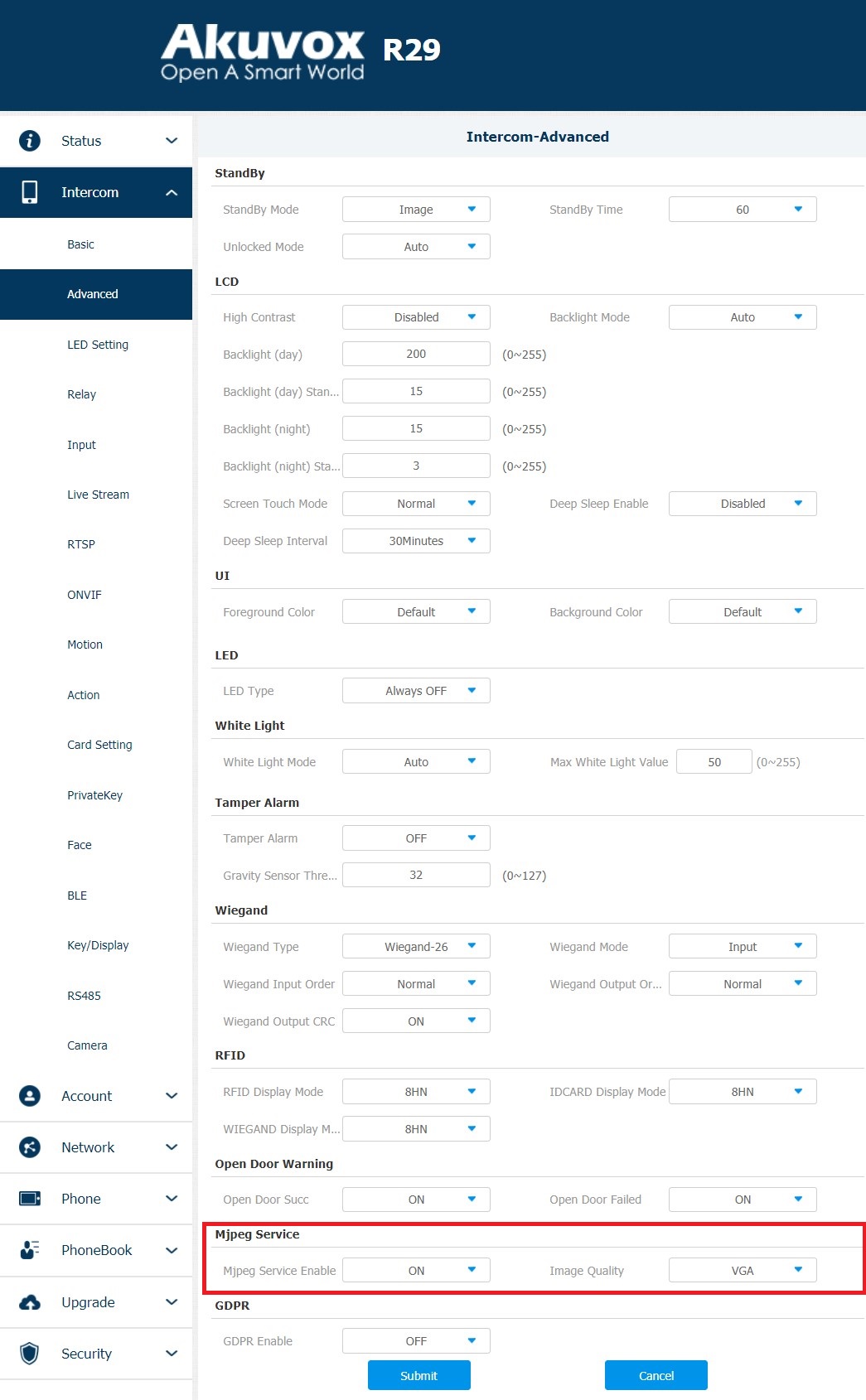Click the Network share icon
Image resolution: width=866 pixels, height=1400 pixels.
coord(30,1147)
